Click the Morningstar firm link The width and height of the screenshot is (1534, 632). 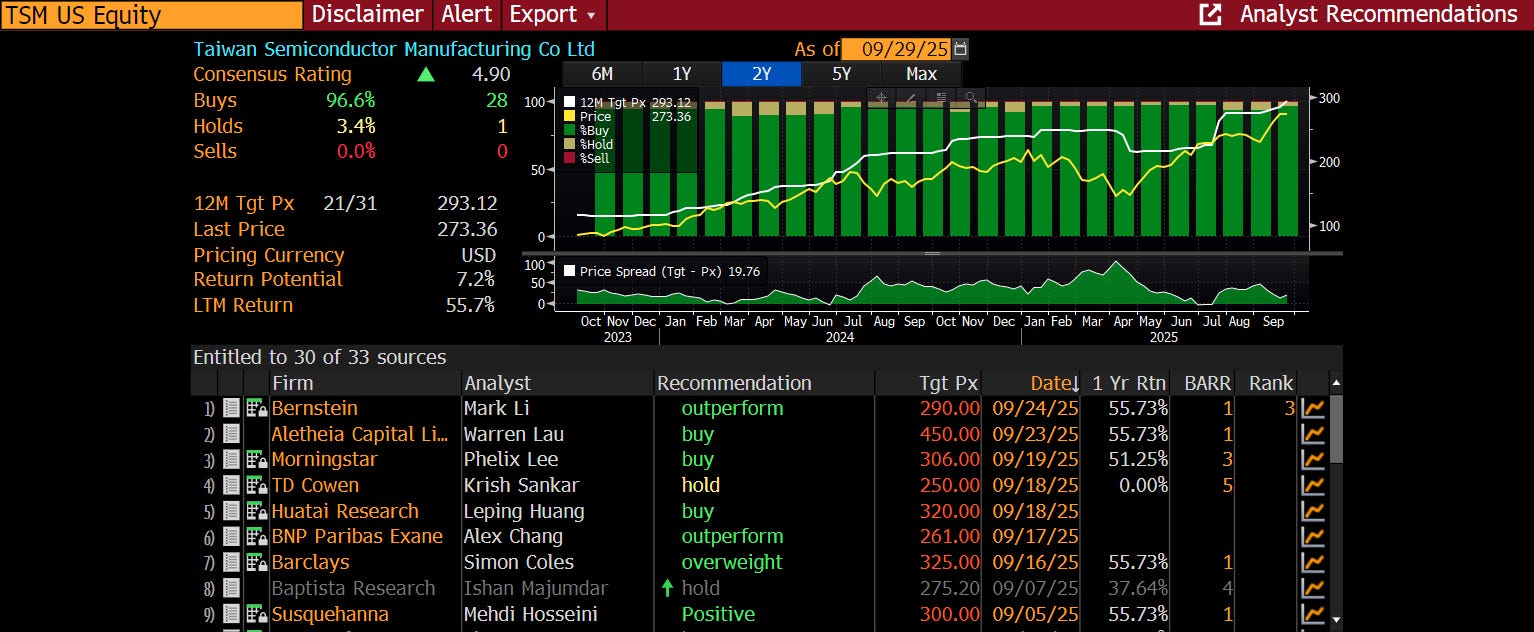(x=325, y=460)
